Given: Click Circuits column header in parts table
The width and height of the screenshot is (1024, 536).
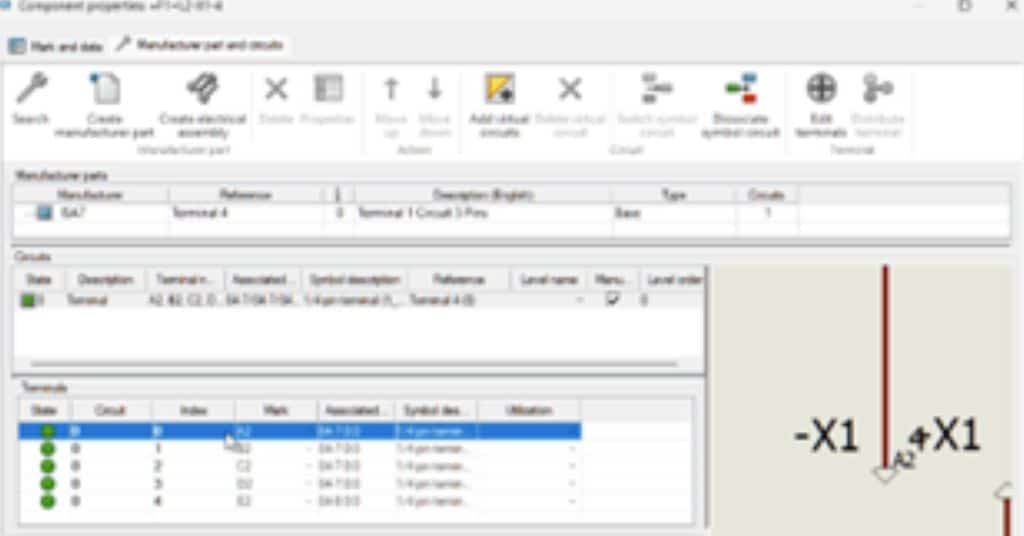Looking at the screenshot, I should 766,195.
